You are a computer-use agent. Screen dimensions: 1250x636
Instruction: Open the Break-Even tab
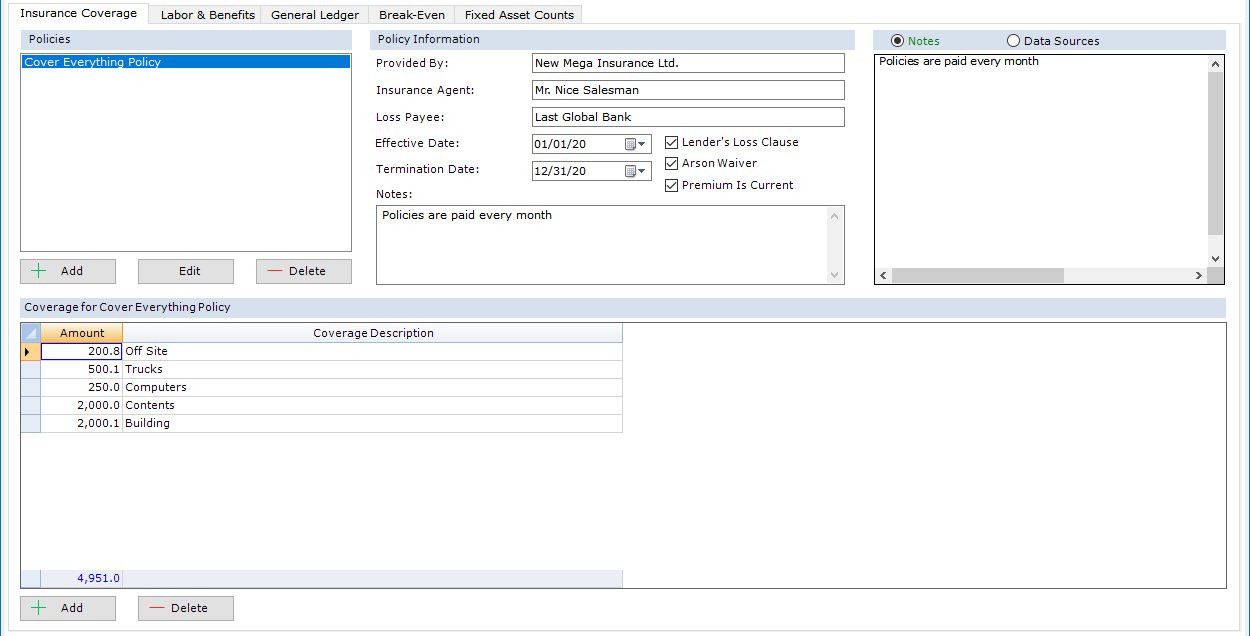click(x=412, y=15)
